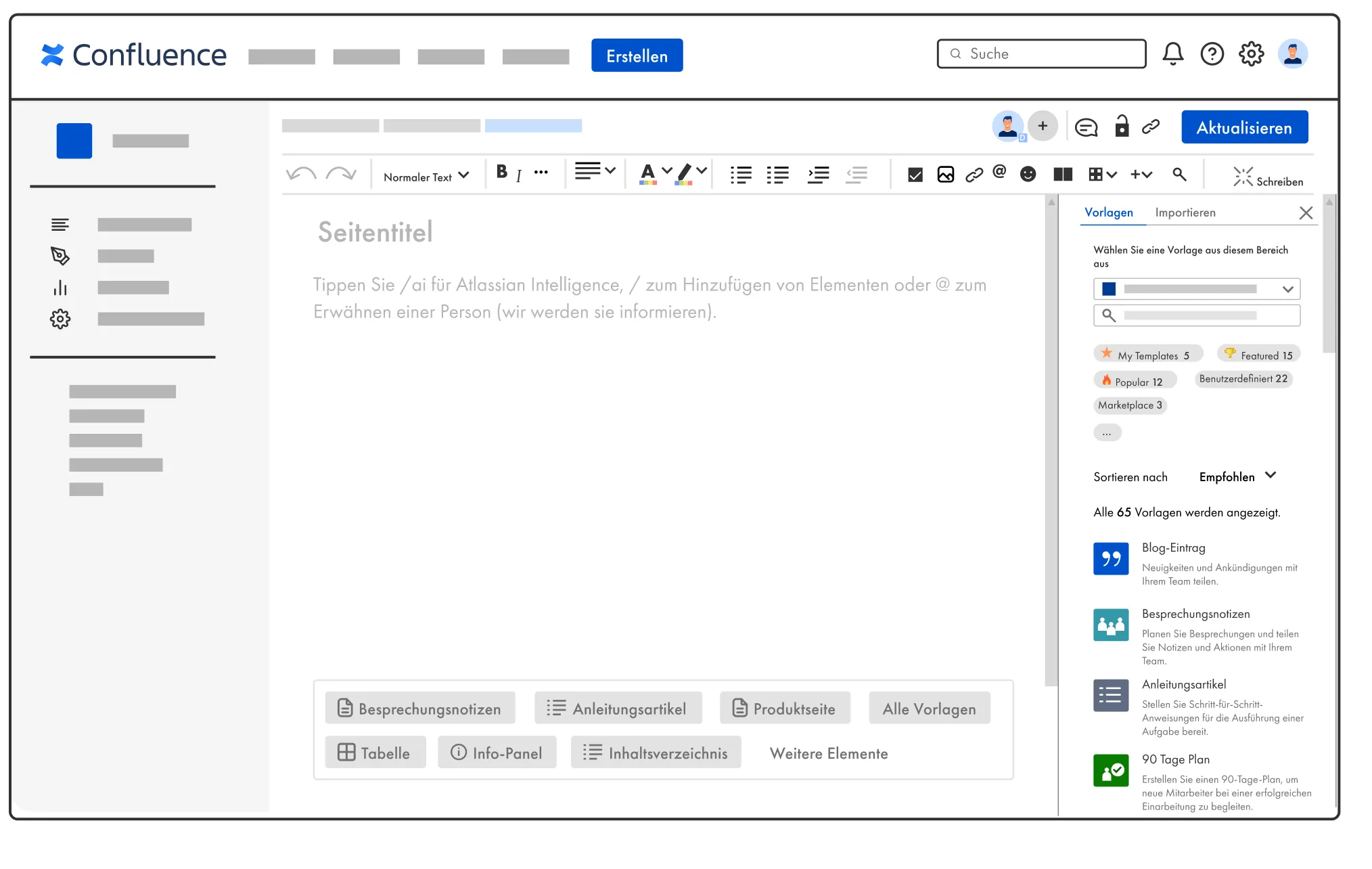Select the Featured 15 template filter
1372x869 pixels.
[1258, 355]
